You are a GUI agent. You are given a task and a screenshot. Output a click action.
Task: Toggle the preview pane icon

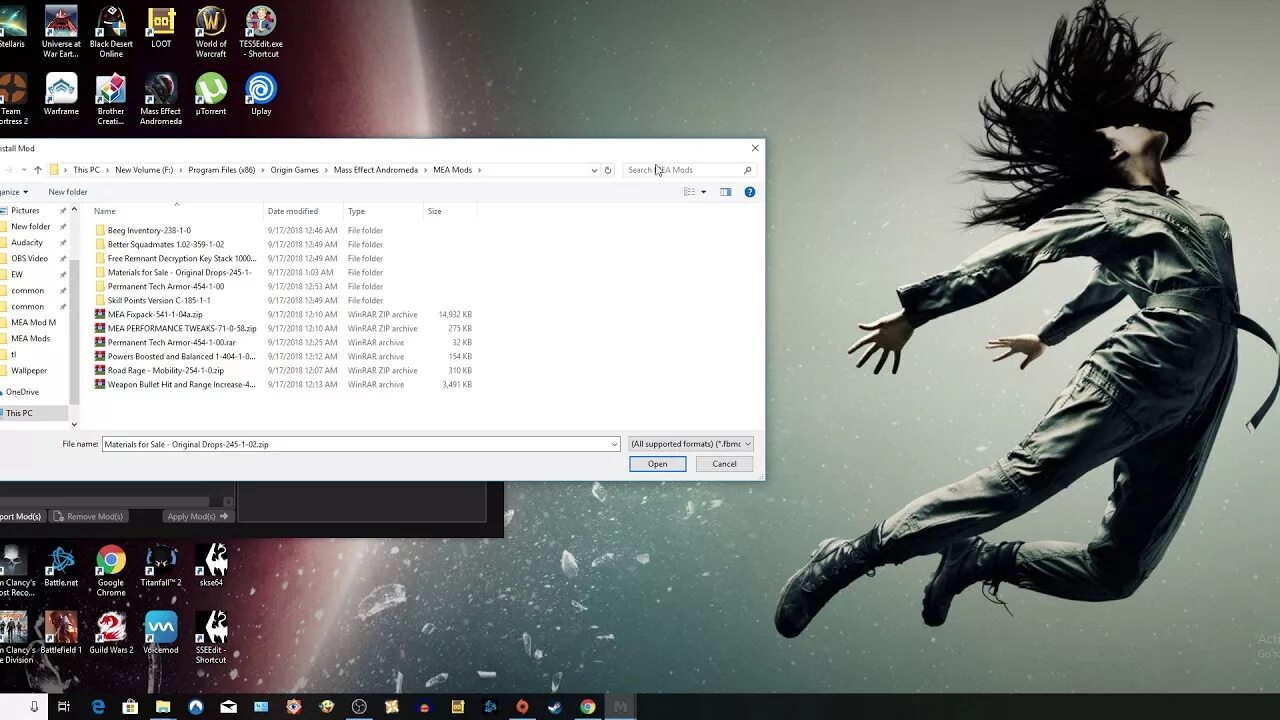point(726,192)
